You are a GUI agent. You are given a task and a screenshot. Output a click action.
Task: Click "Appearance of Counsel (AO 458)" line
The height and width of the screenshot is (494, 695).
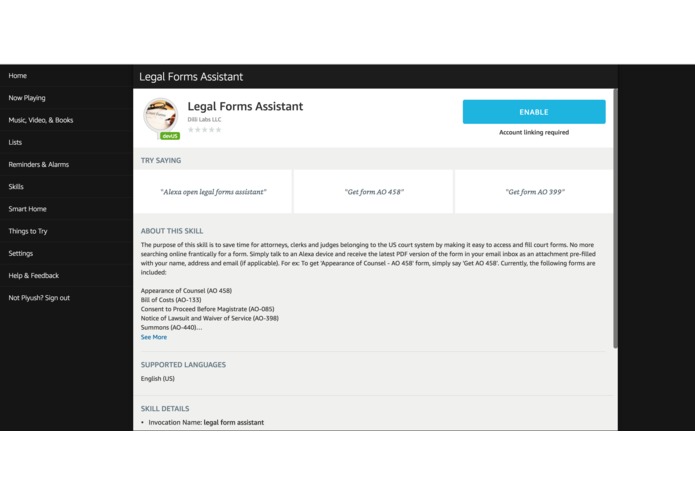[186, 291]
